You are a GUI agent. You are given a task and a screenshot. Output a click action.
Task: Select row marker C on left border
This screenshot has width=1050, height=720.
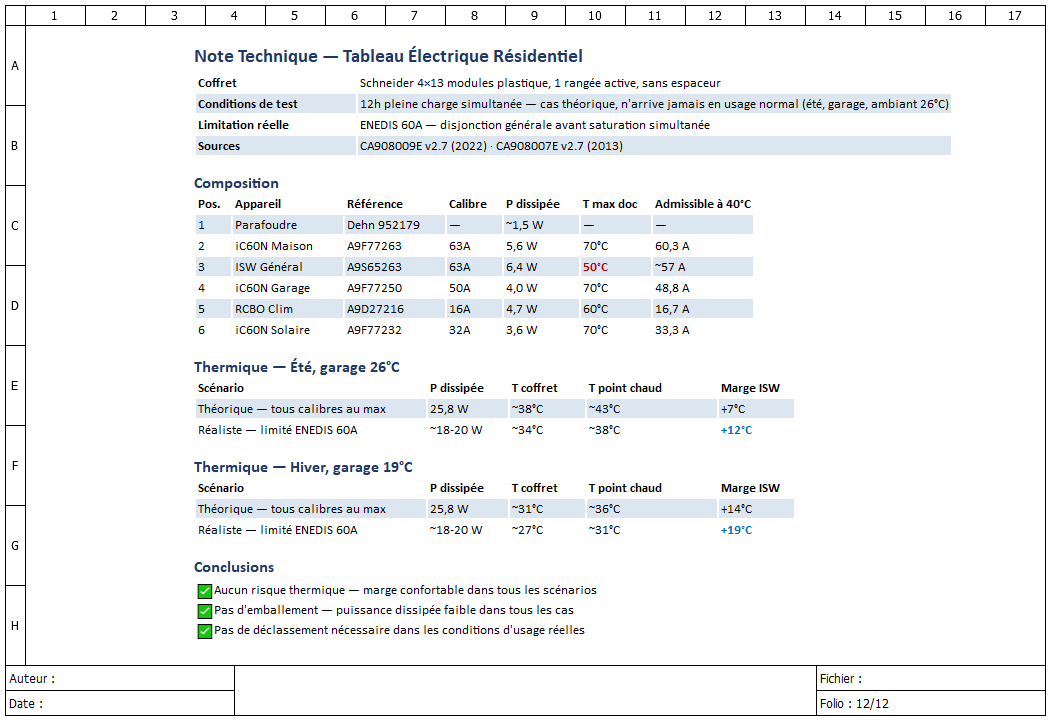click(15, 226)
